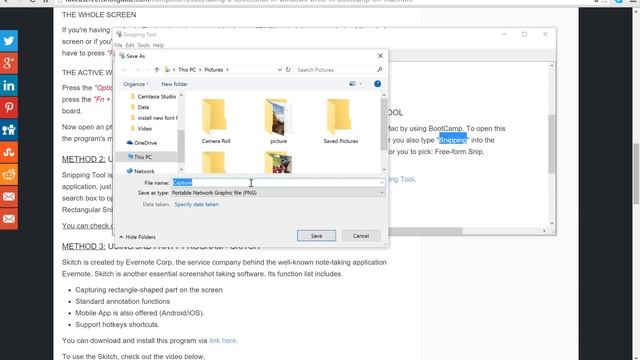Open the Camera Roll folder

click(216, 122)
